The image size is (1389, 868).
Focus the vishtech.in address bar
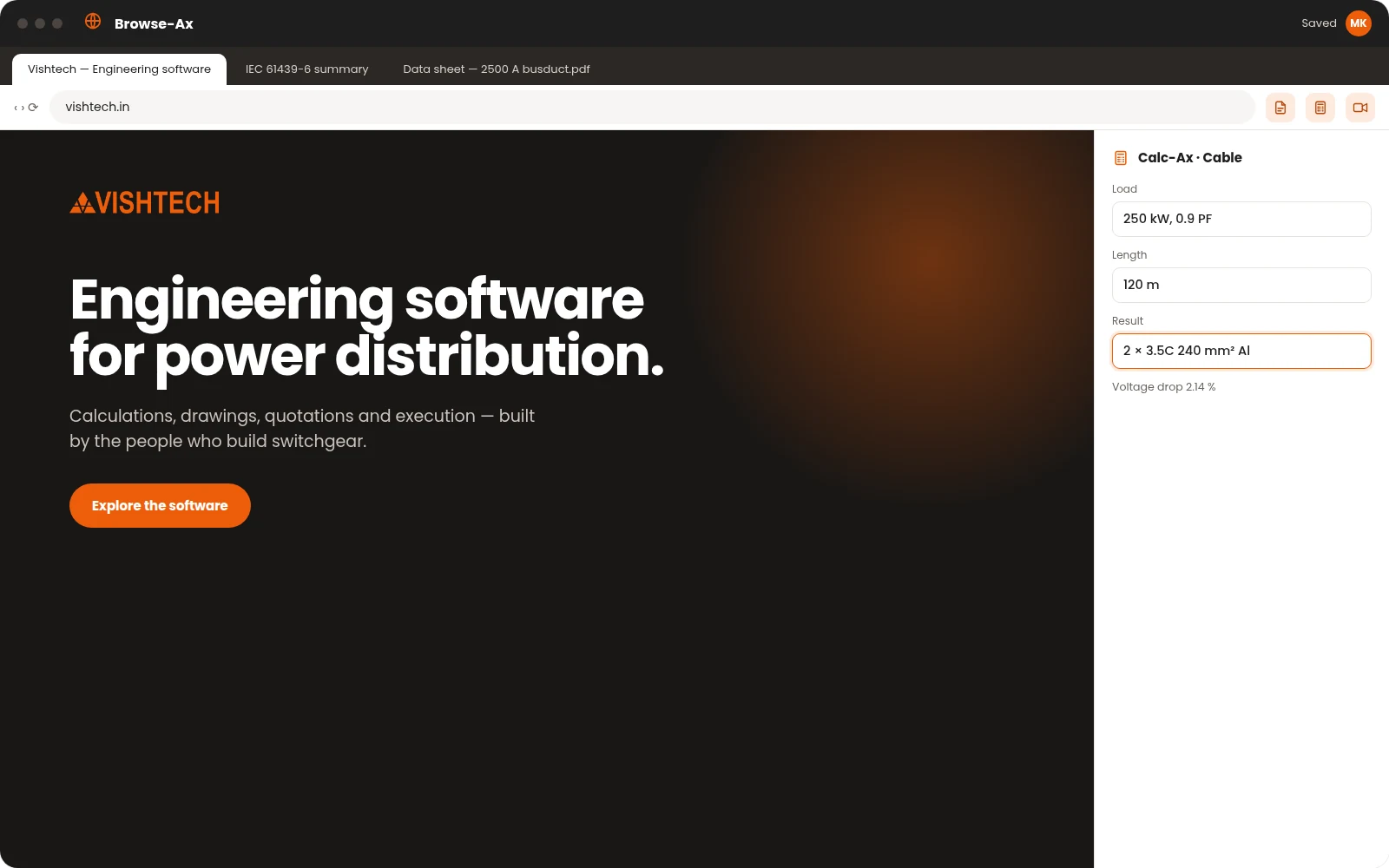tap(652, 107)
